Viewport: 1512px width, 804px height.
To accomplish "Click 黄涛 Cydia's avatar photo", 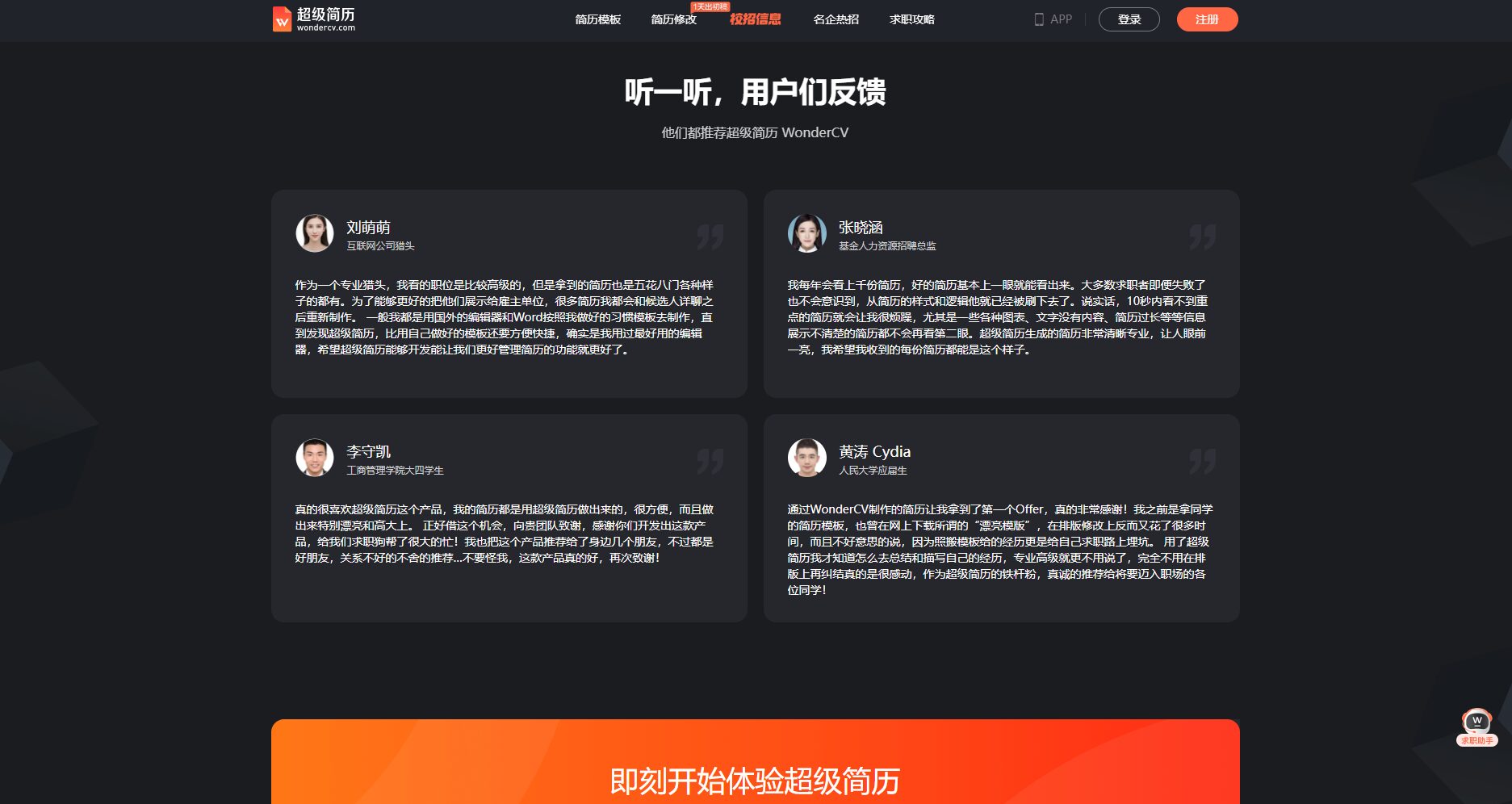I will coord(806,457).
